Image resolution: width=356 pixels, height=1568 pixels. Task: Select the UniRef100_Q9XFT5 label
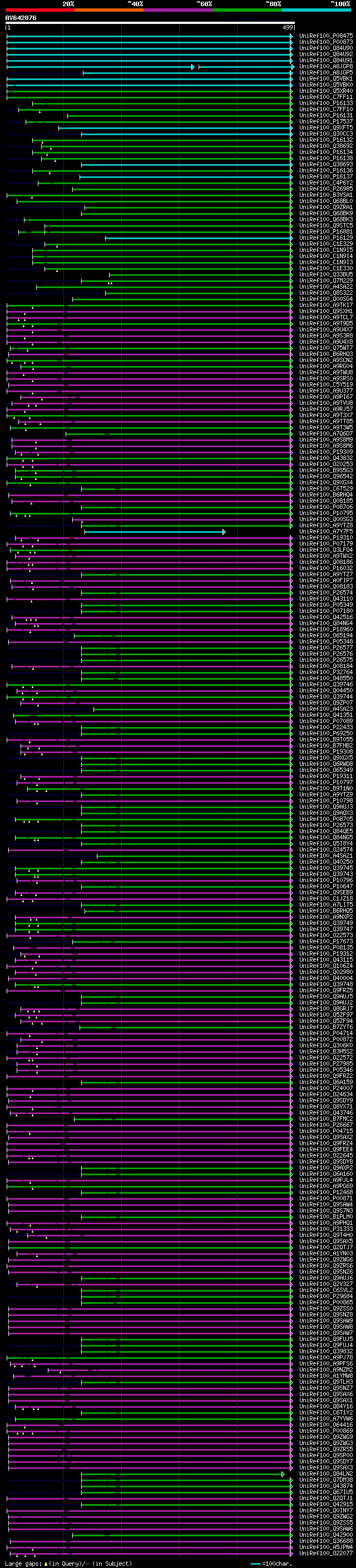click(x=326, y=127)
